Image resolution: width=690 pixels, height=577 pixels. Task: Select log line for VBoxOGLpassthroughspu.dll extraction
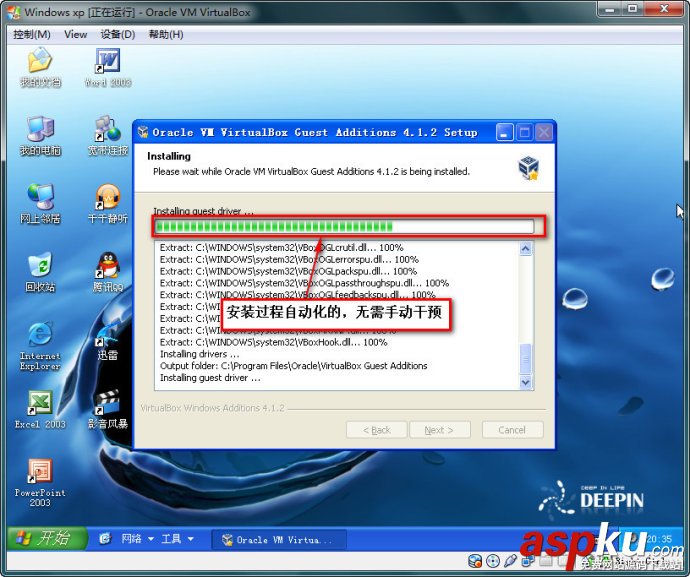[x=305, y=283]
